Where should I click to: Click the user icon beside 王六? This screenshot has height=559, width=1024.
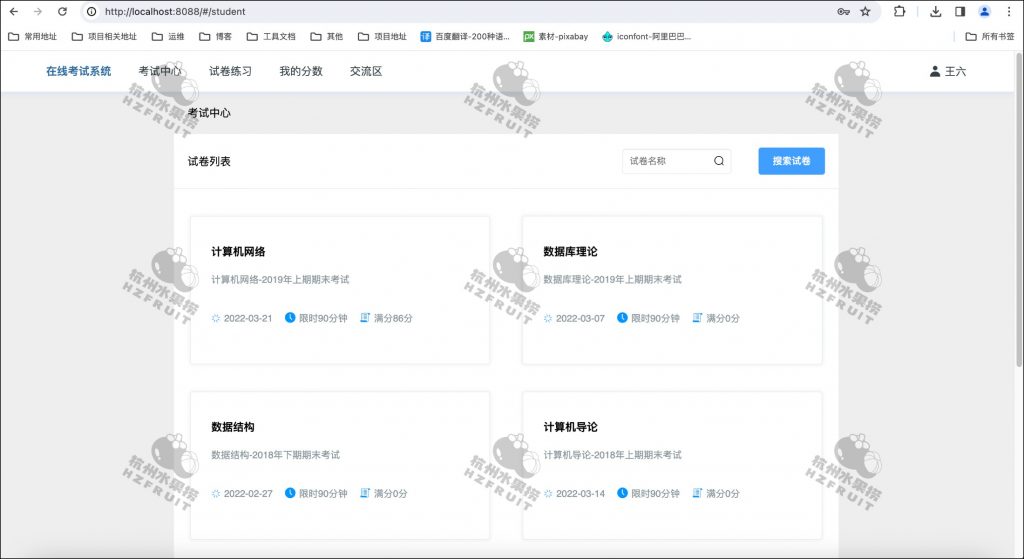coord(935,71)
